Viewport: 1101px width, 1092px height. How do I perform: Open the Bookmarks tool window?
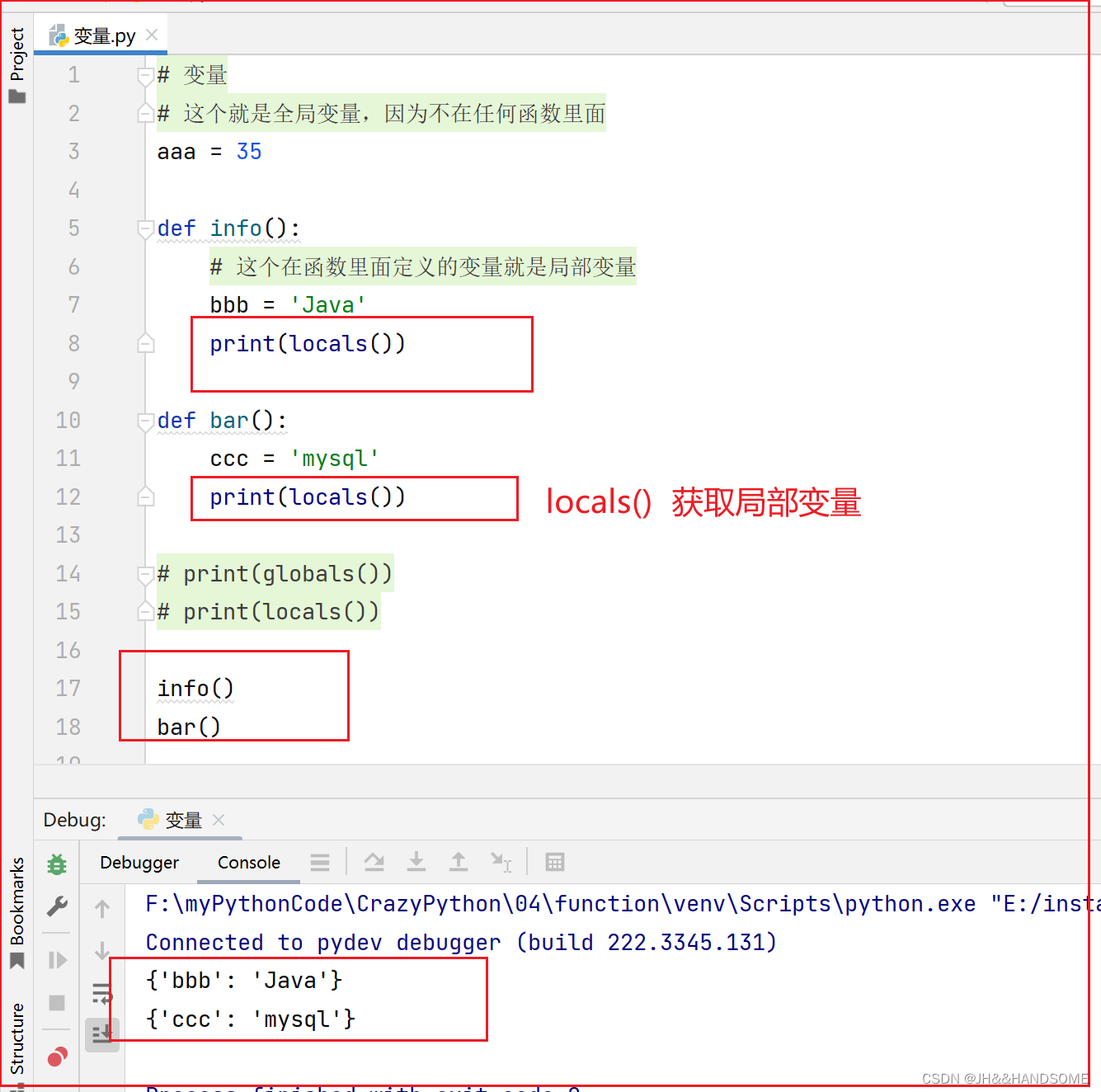tap(17, 901)
